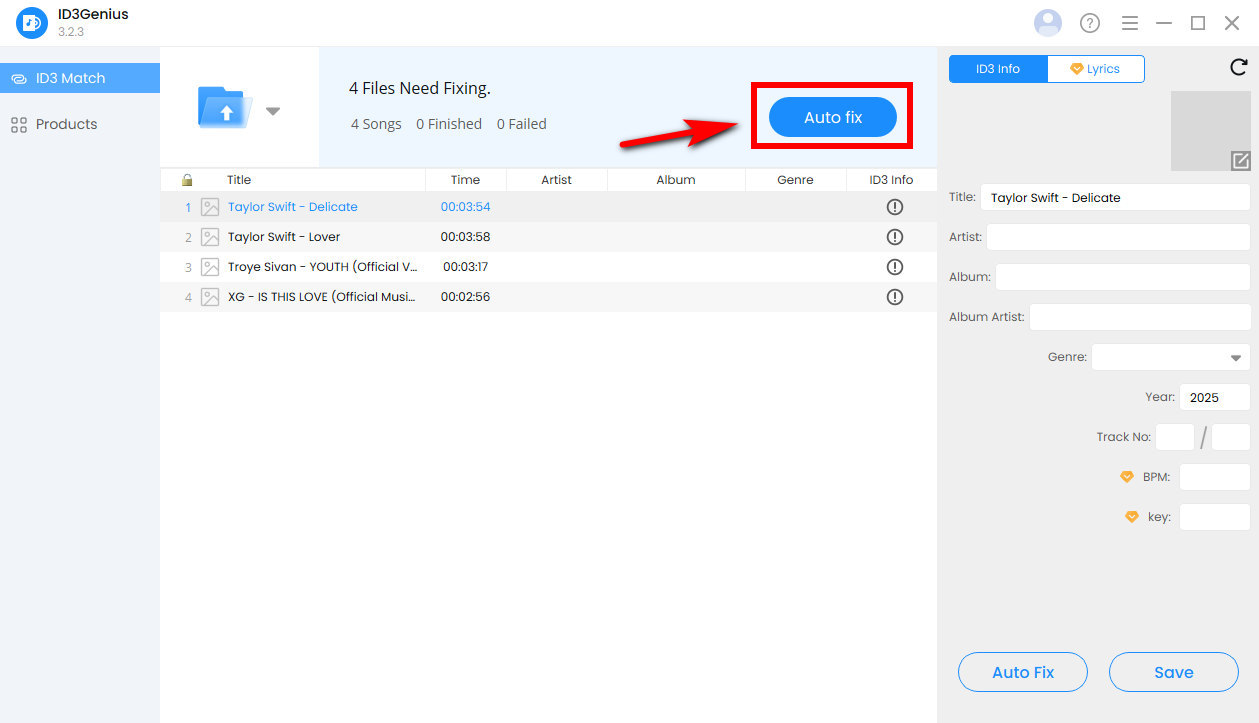The height and width of the screenshot is (723, 1259).
Task: Click the ID3Genius app logo
Action: (x=32, y=22)
